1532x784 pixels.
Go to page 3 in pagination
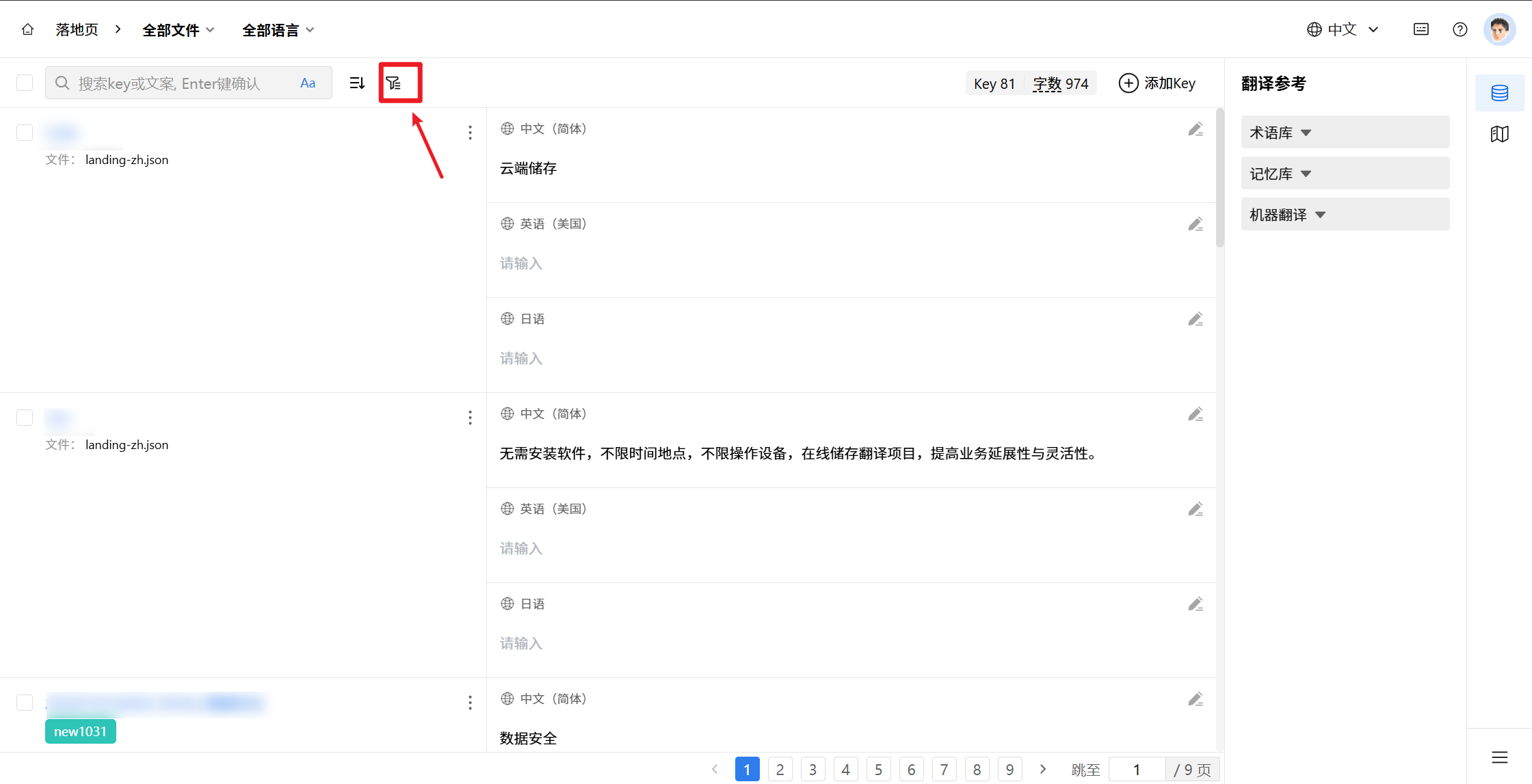[813, 770]
